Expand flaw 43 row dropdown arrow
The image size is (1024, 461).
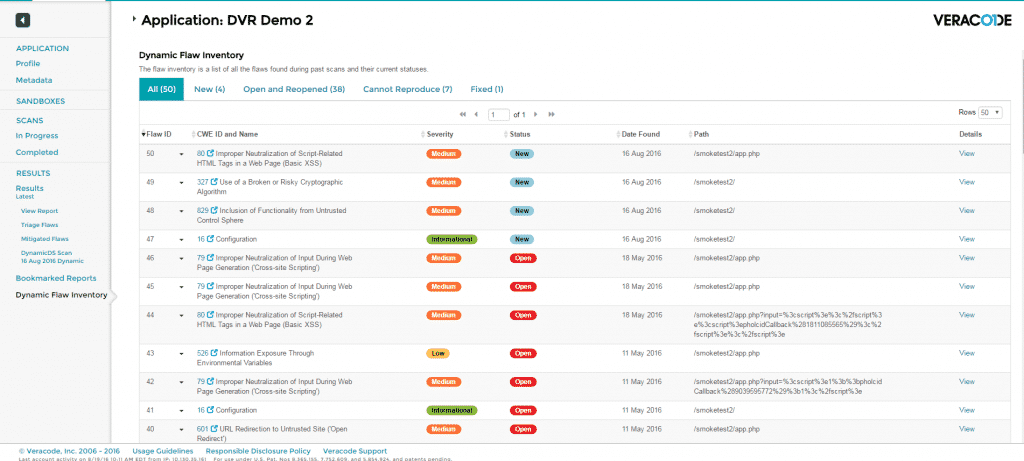[x=182, y=355]
